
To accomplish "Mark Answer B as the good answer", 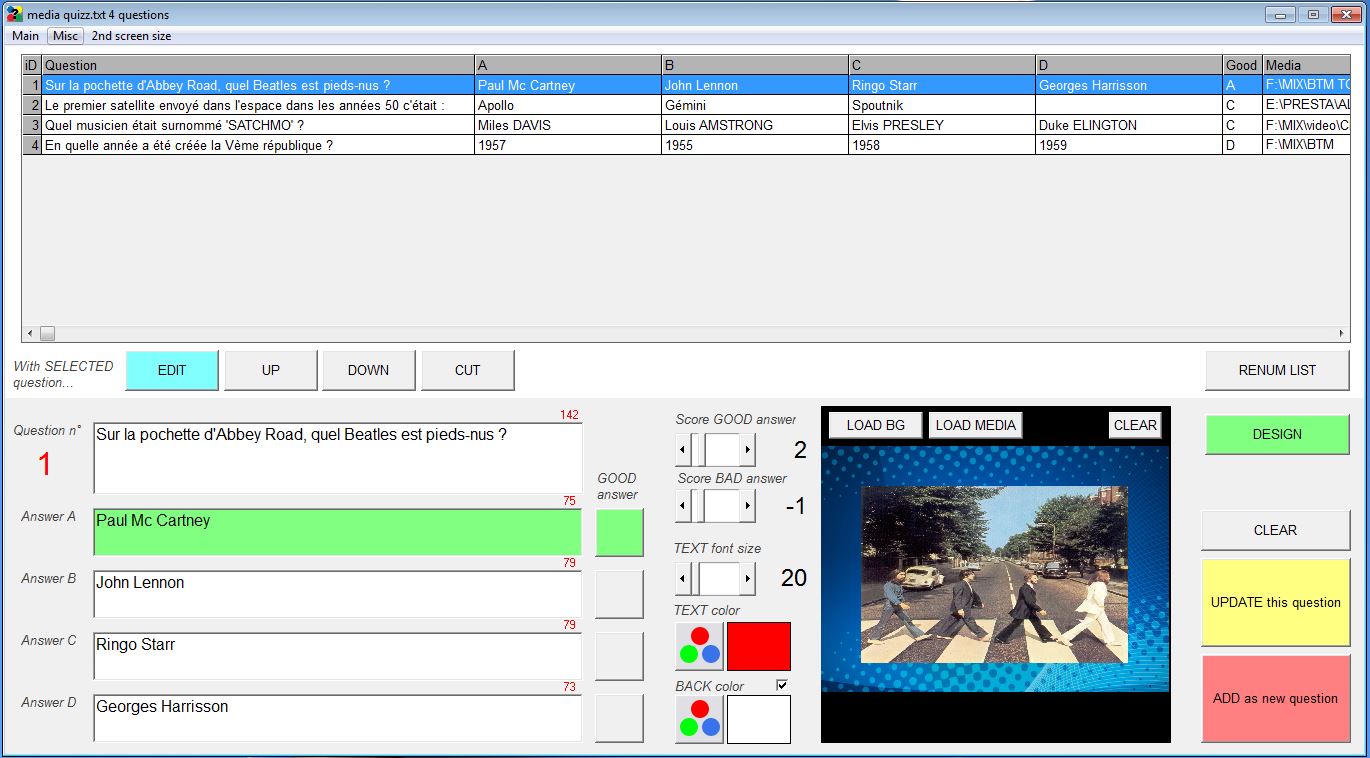I will 619,594.
